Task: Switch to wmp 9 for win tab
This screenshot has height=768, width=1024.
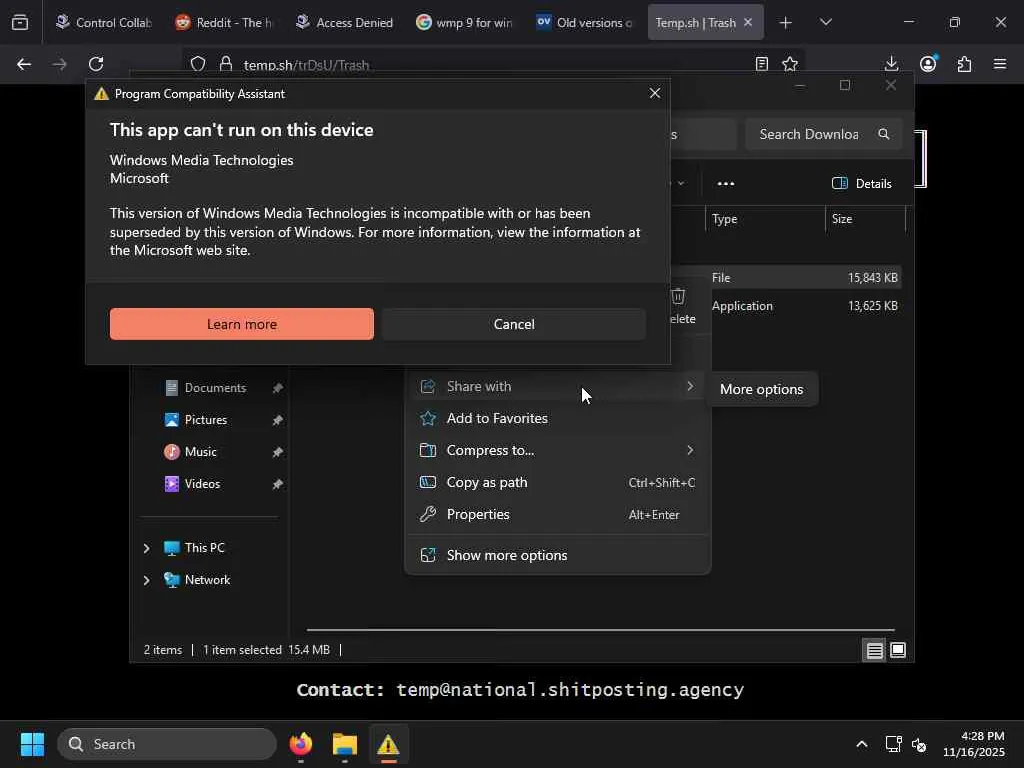Action: pyautogui.click(x=465, y=23)
